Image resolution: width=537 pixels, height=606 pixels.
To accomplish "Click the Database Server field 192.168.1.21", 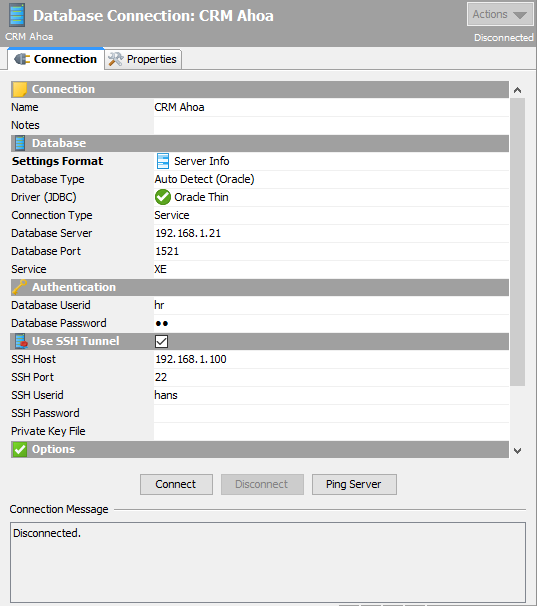I will pos(331,233).
